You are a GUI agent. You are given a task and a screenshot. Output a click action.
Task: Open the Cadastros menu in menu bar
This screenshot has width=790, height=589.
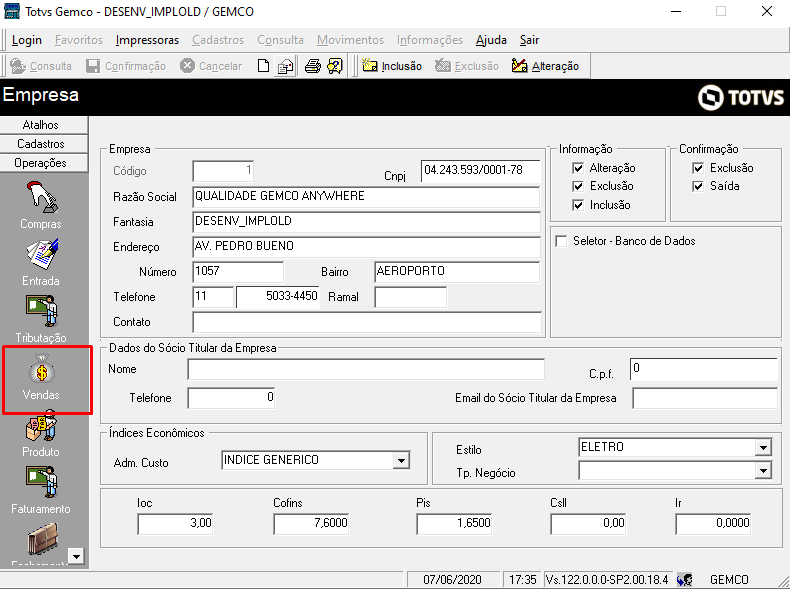tap(218, 40)
